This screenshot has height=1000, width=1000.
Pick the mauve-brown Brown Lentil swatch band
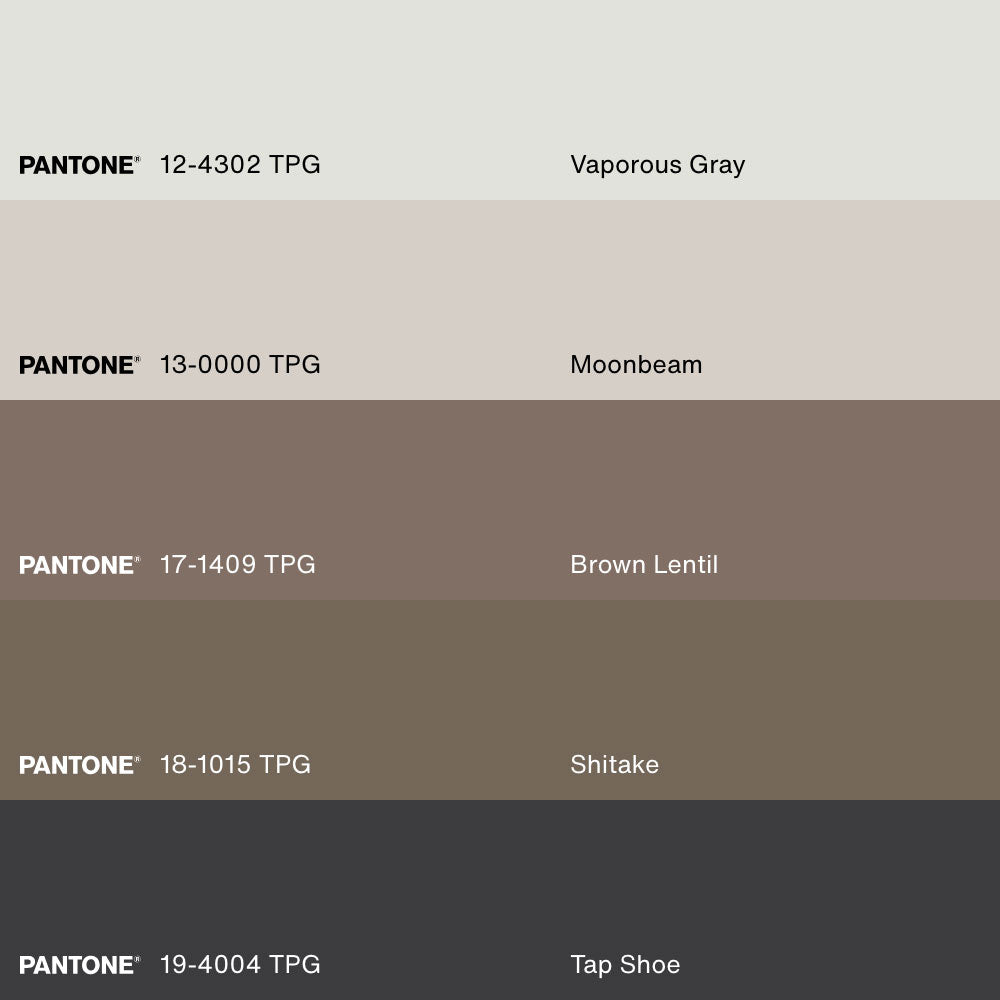tap(500, 470)
